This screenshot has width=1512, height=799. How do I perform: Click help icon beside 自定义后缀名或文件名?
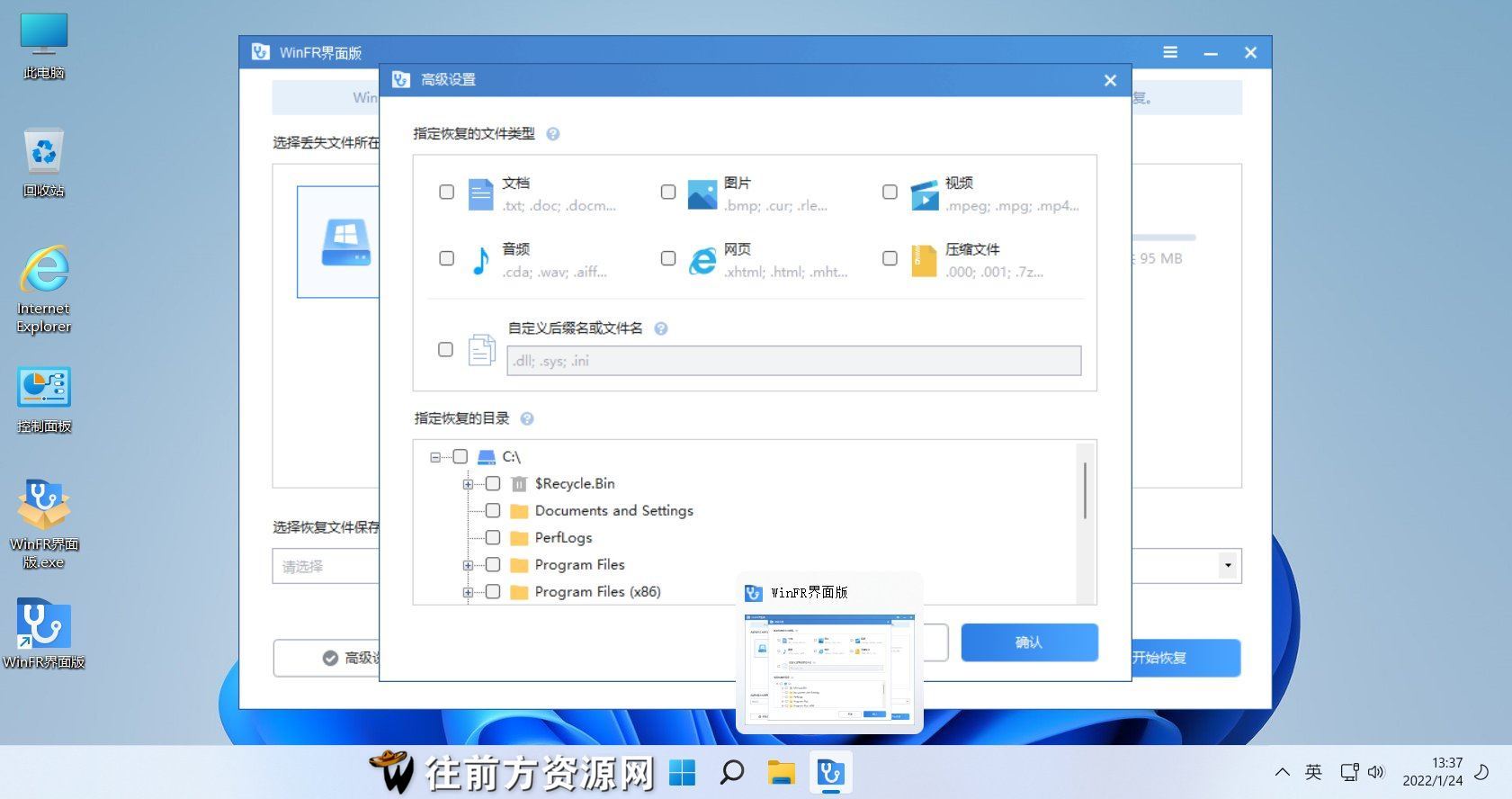pyautogui.click(x=661, y=328)
